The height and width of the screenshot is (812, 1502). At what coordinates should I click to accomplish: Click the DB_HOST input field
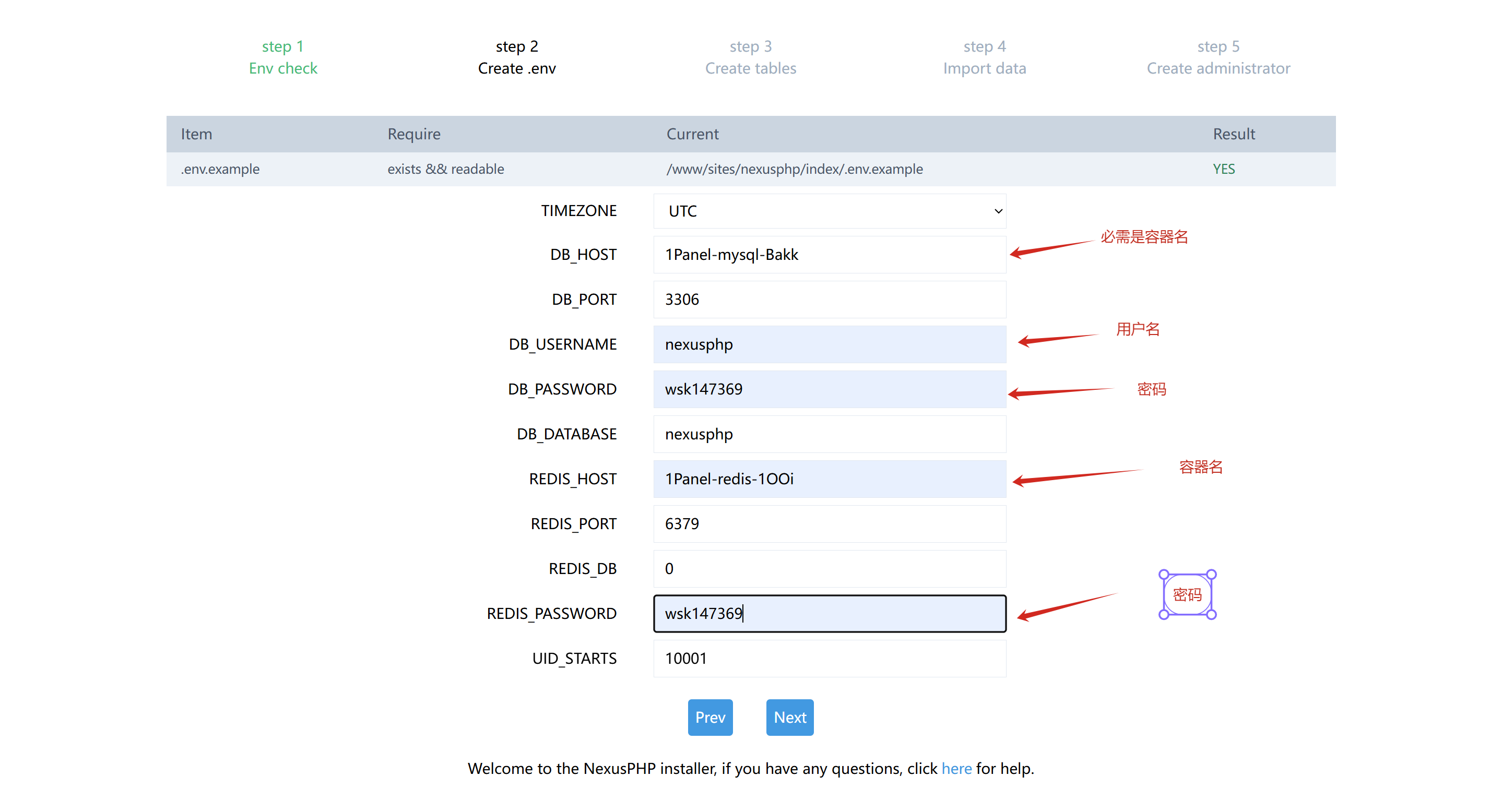point(829,255)
